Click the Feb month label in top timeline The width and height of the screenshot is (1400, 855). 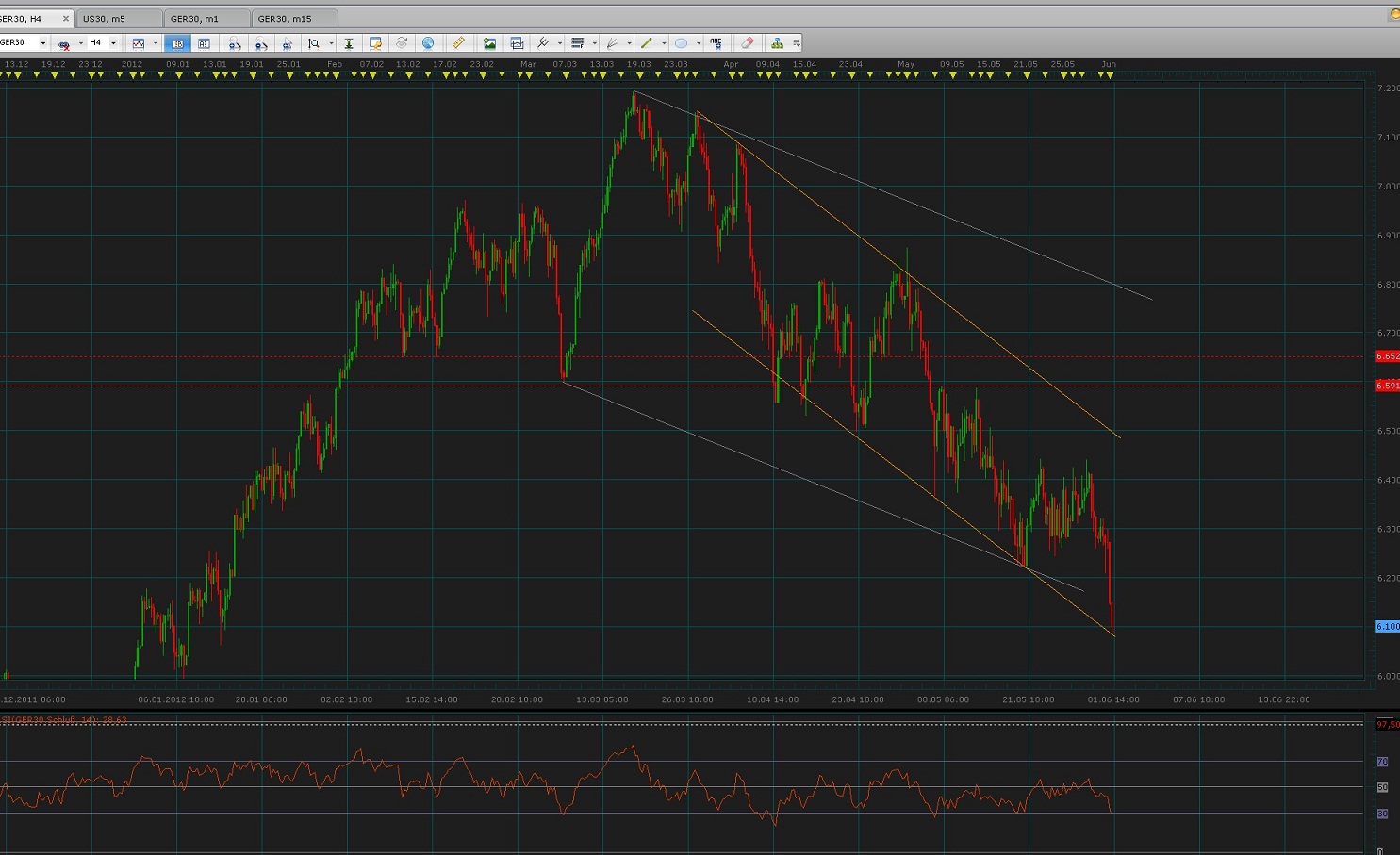[334, 64]
